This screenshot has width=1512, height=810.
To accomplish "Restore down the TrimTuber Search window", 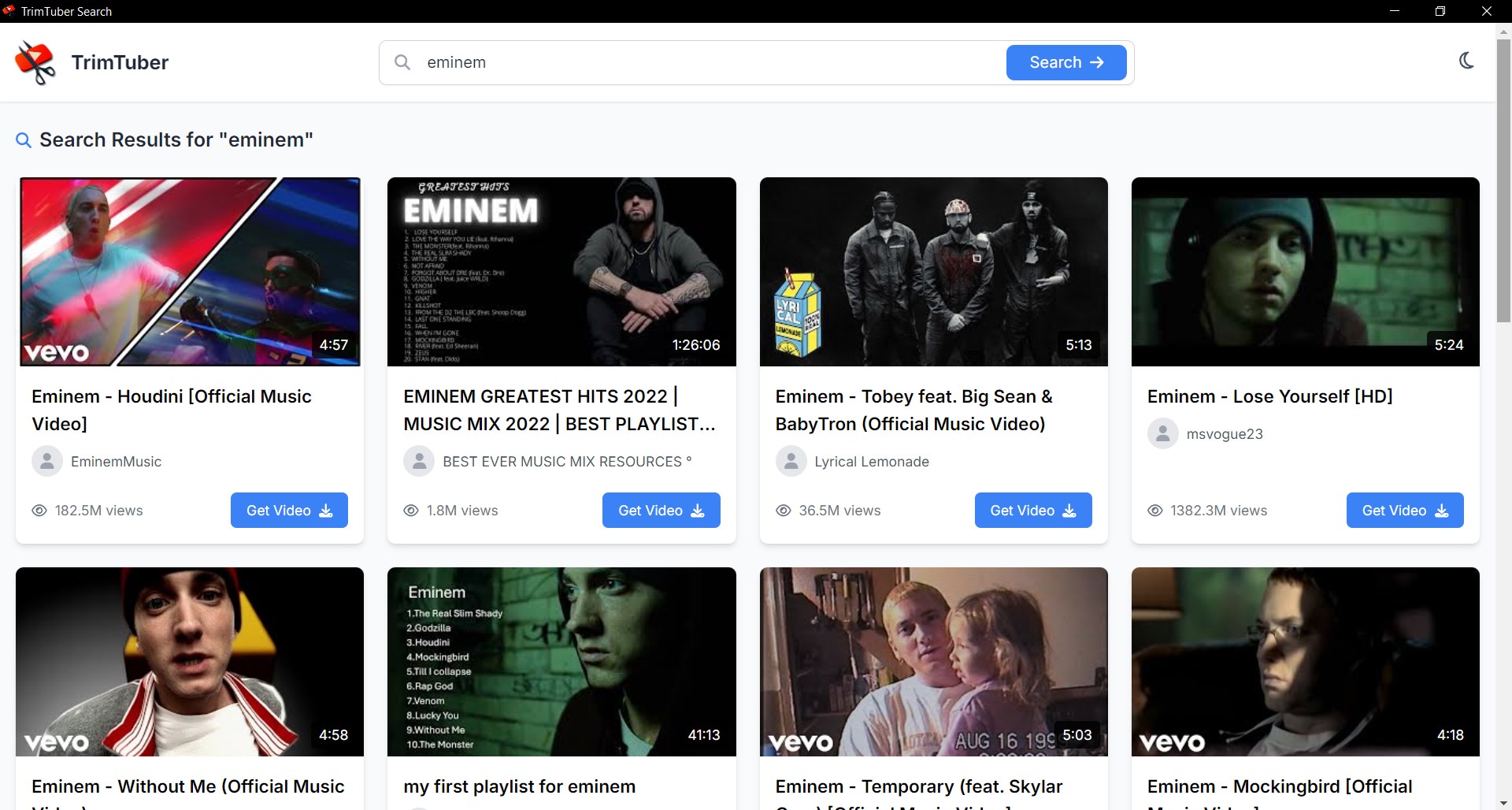I will point(1440,11).
